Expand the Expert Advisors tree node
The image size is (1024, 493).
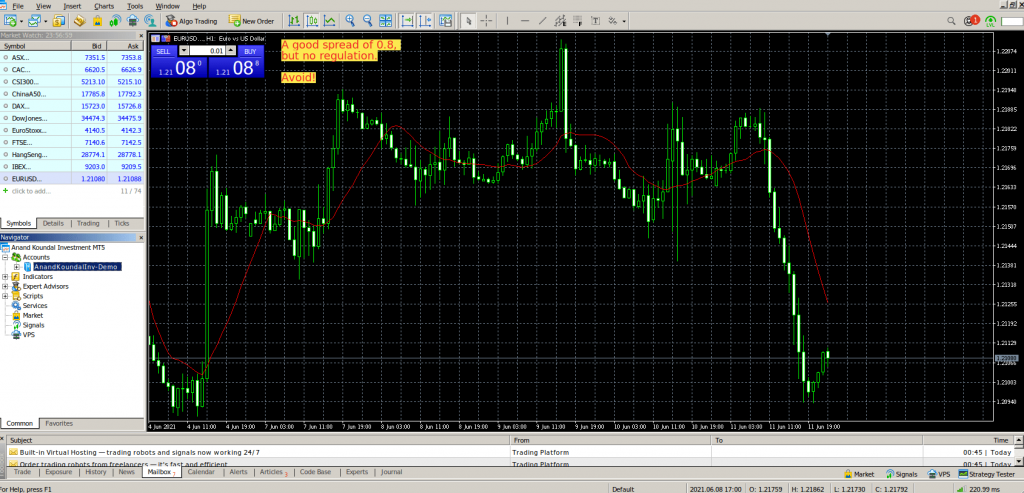[x=5, y=286]
